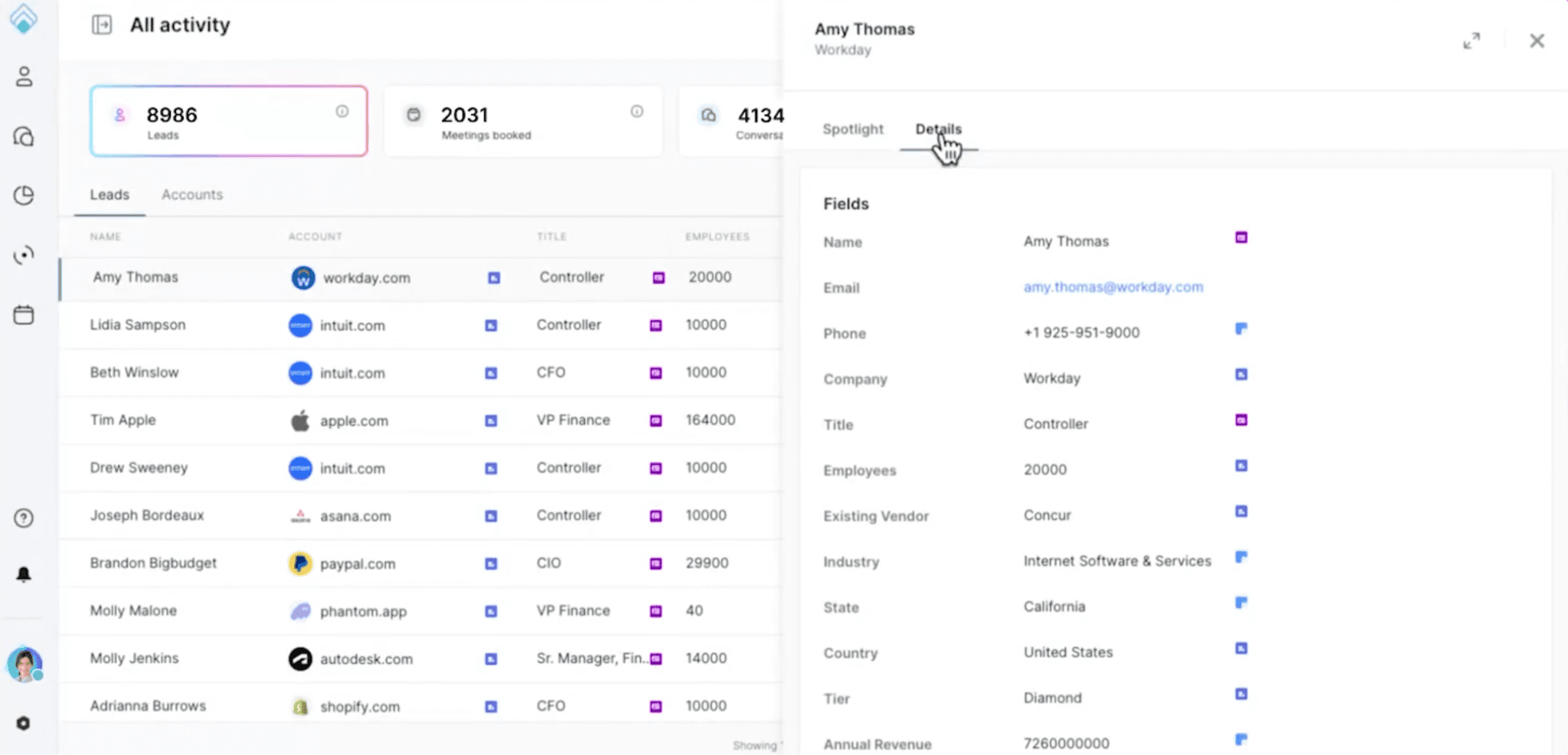Open the Amy Thomas lead row
The height and width of the screenshot is (755, 1568).
(x=421, y=278)
